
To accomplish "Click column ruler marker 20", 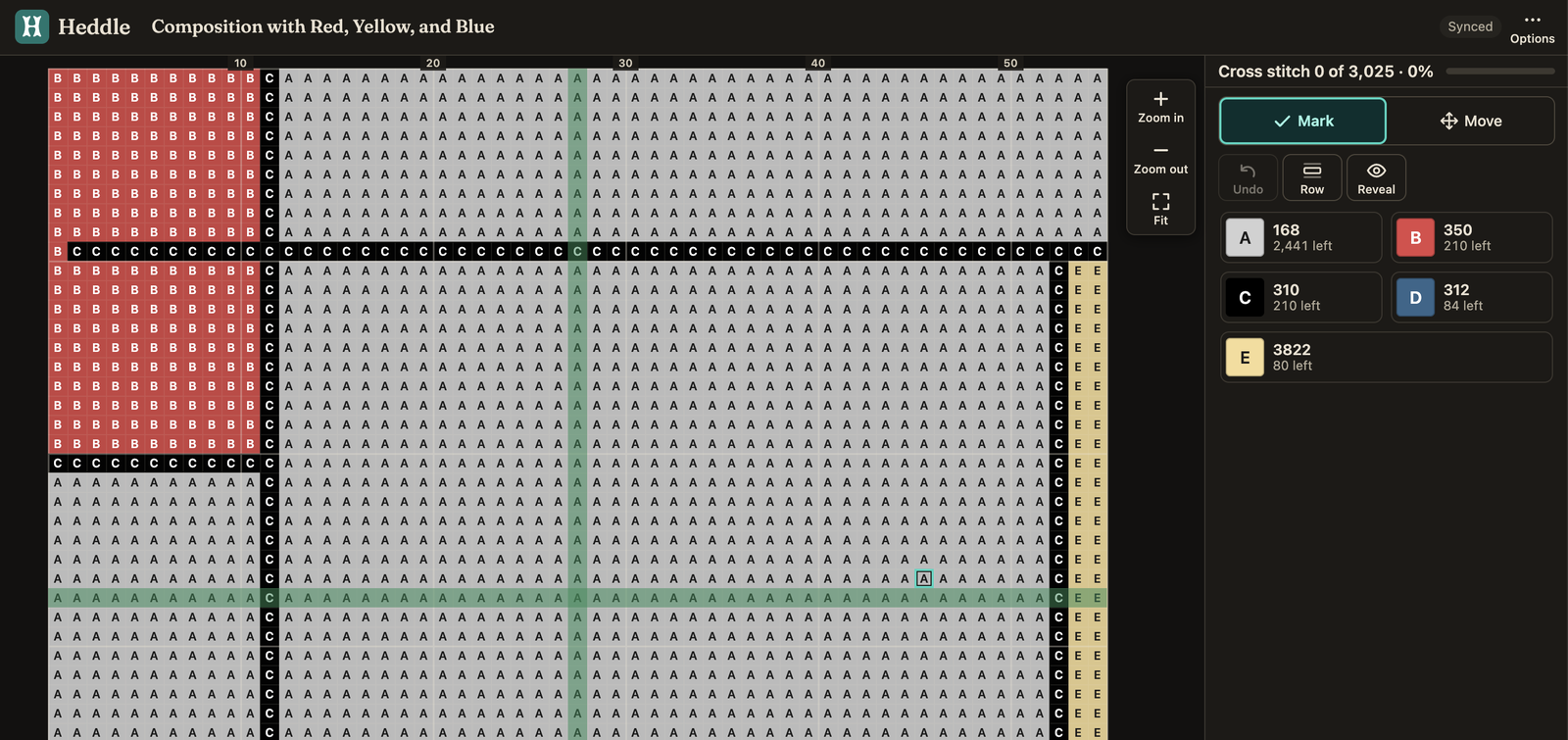I will pos(433,63).
